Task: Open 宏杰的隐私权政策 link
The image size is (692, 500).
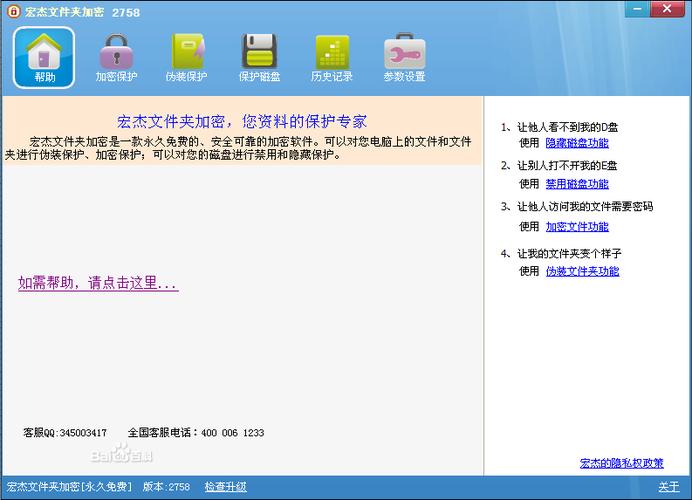Action: [x=621, y=463]
